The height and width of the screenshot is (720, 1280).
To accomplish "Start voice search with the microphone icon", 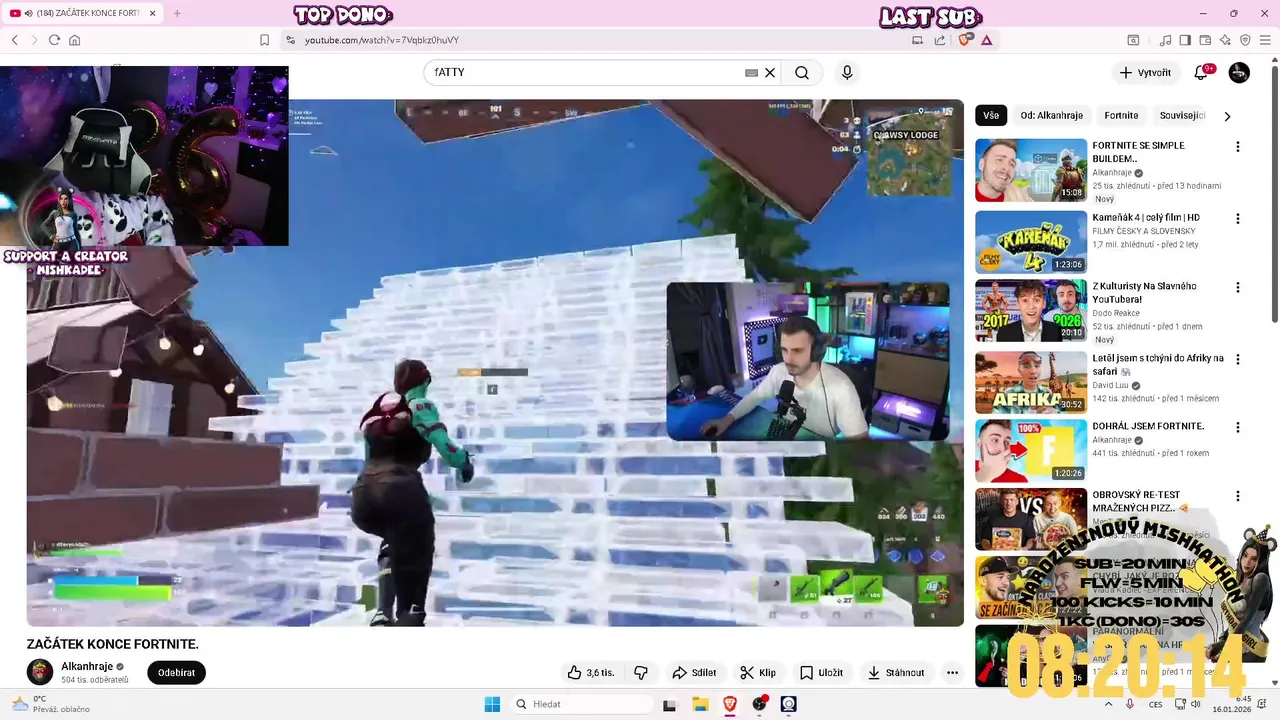I will pos(847,72).
